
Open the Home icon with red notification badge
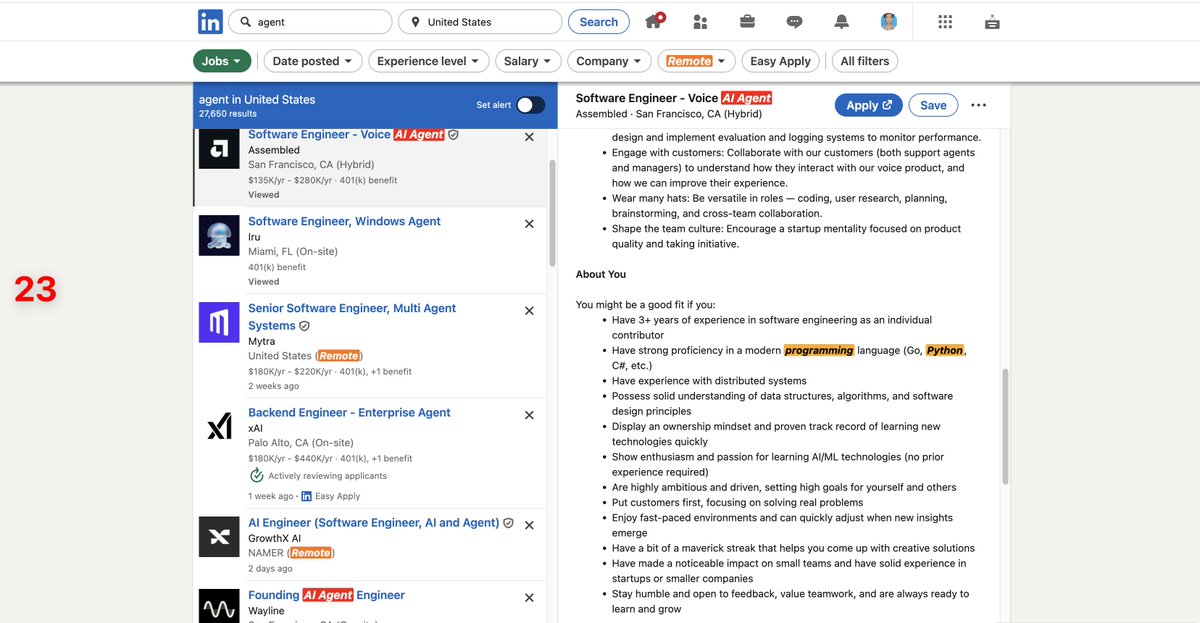[655, 21]
